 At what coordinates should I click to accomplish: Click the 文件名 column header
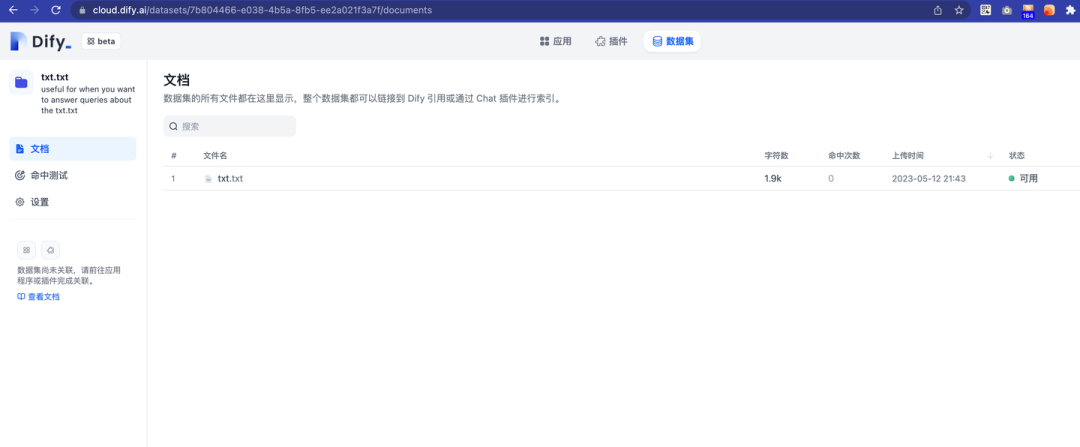[215, 156]
